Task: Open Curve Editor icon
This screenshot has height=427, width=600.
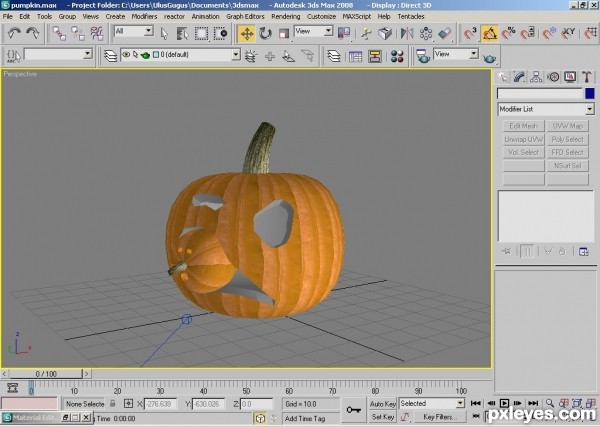Action: tap(355, 56)
